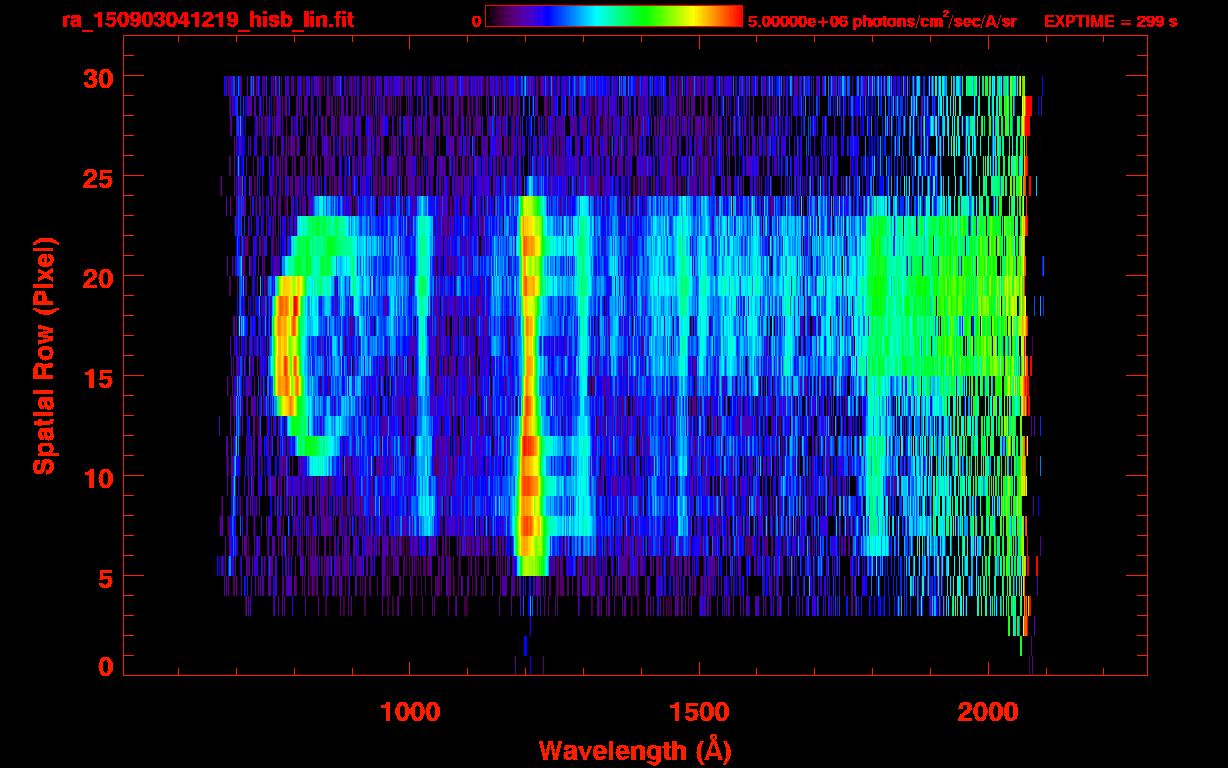Click the 2000 wavelength tick label
The height and width of the screenshot is (768, 1228).
pyautogui.click(x=988, y=712)
